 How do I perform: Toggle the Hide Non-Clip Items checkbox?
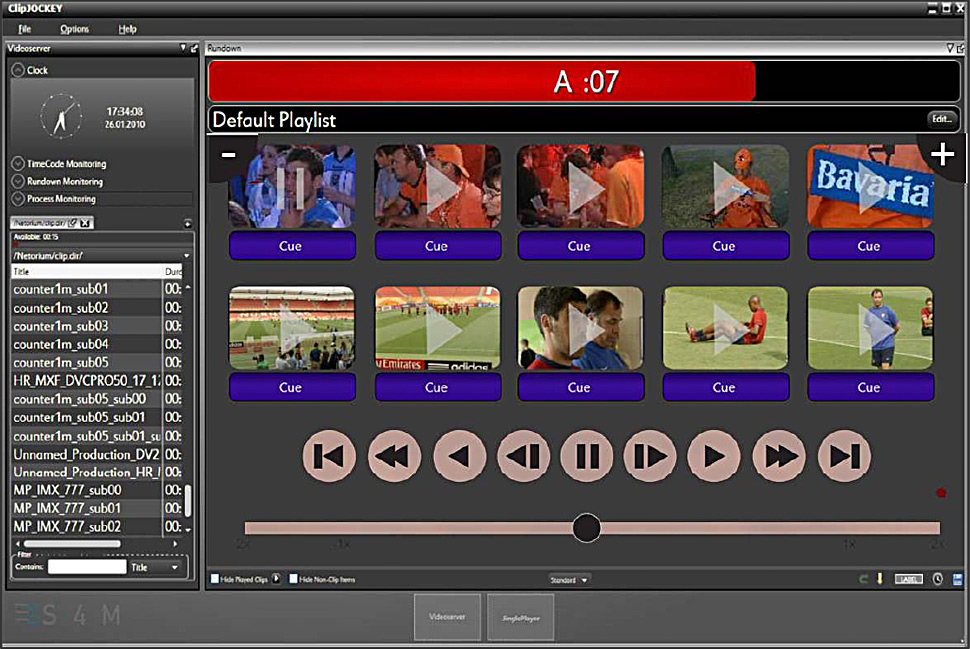point(293,579)
